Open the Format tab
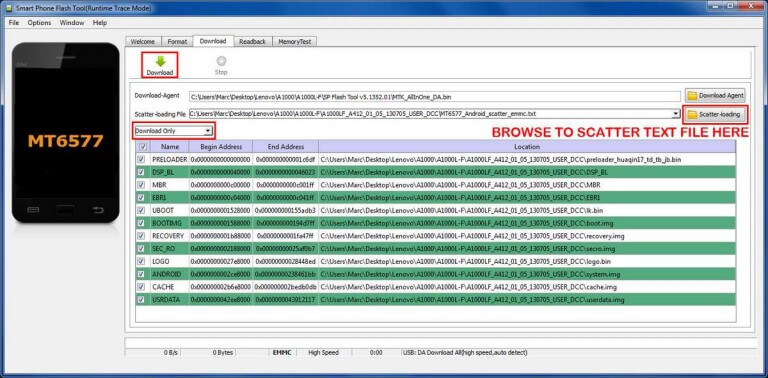This screenshot has height=378, width=768. coord(177,42)
